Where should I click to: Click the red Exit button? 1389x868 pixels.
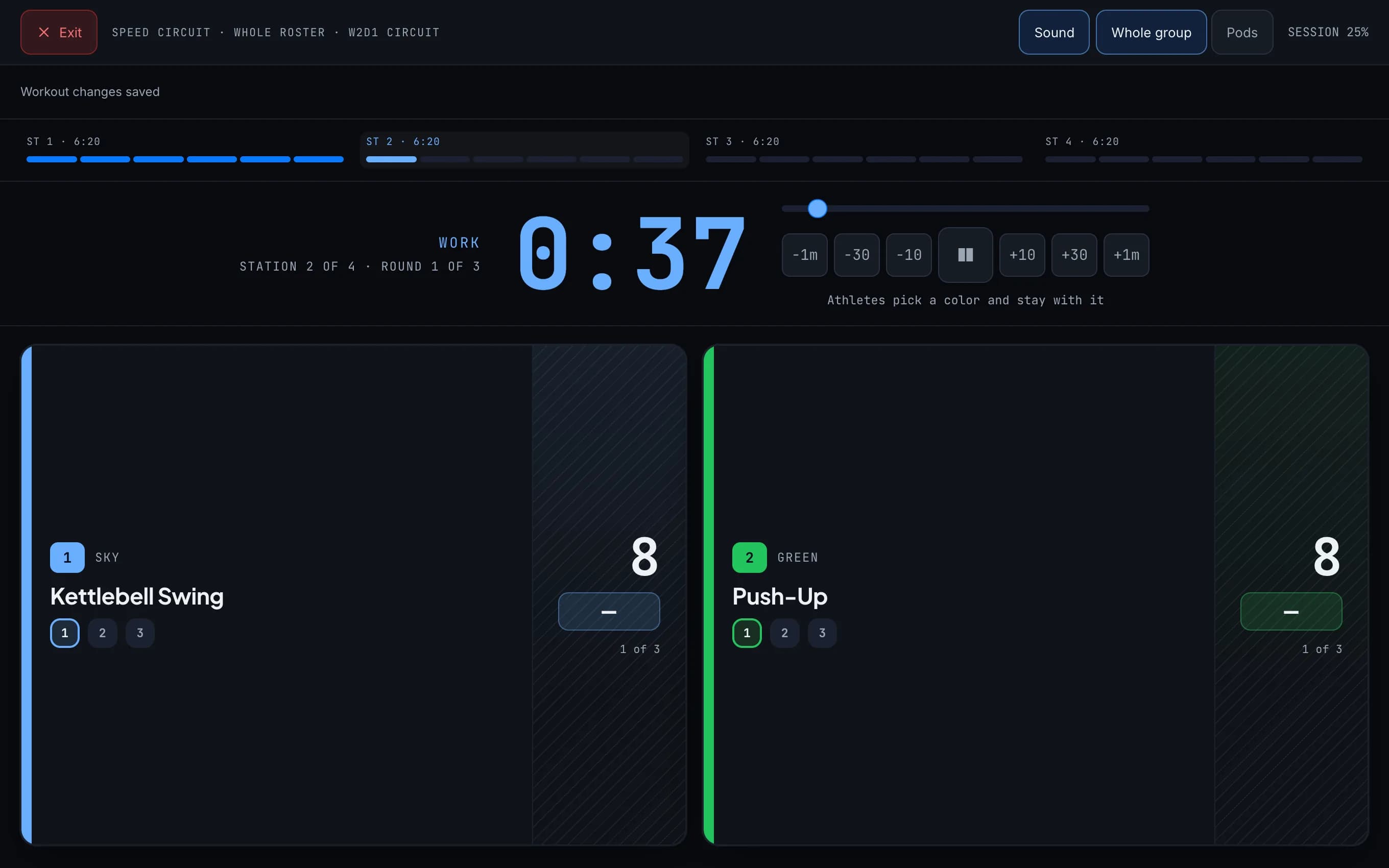59,32
